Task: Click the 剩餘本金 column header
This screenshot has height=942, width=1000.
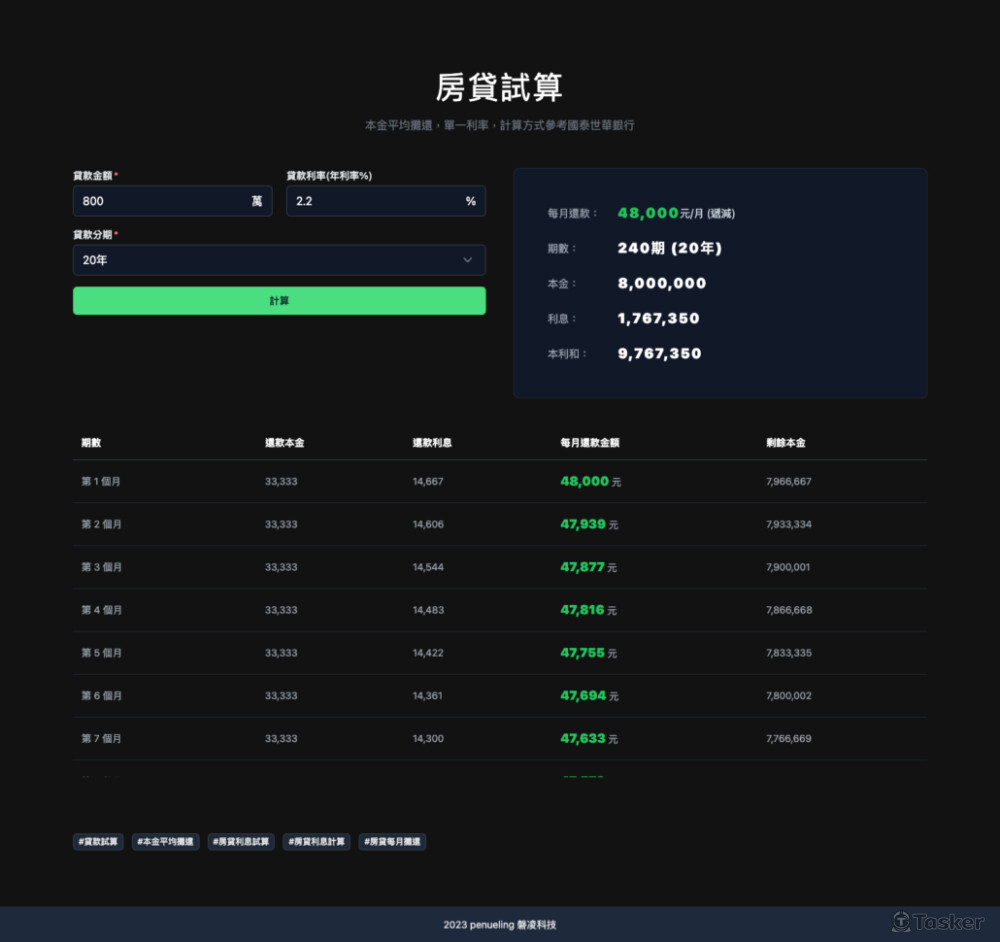Action: coord(786,442)
